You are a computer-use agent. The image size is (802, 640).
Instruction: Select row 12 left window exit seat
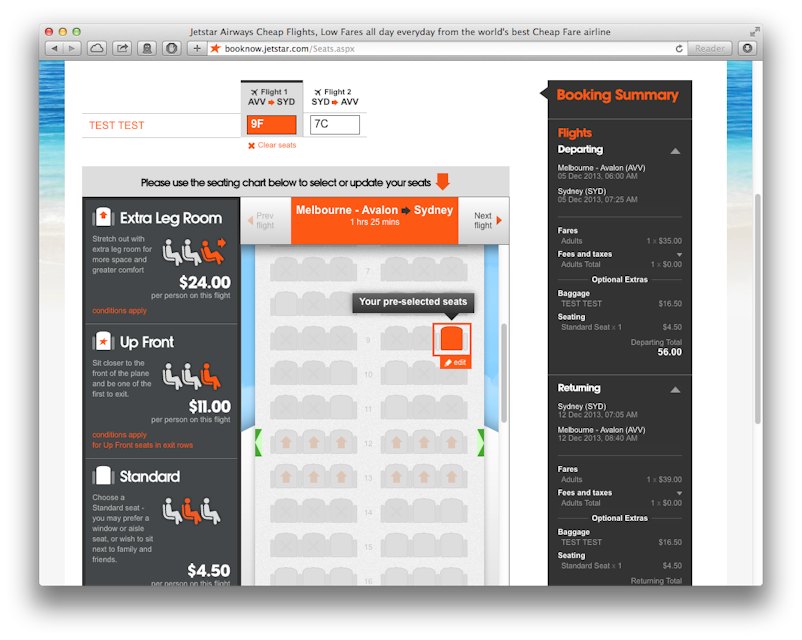click(285, 443)
